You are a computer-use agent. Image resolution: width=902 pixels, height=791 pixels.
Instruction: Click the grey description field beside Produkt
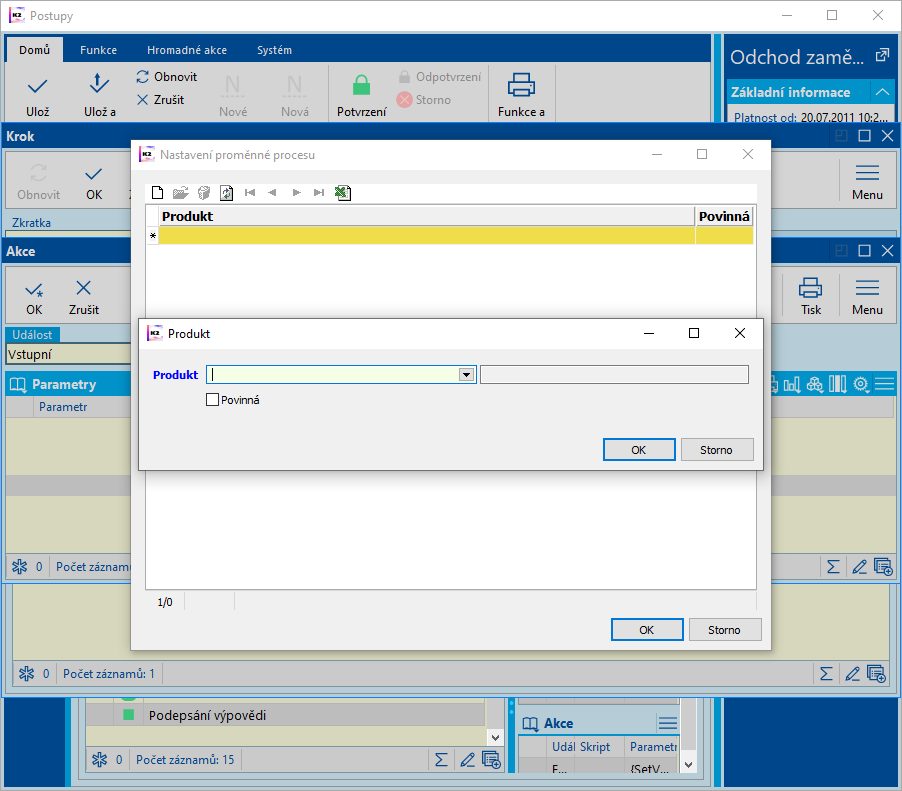point(614,375)
